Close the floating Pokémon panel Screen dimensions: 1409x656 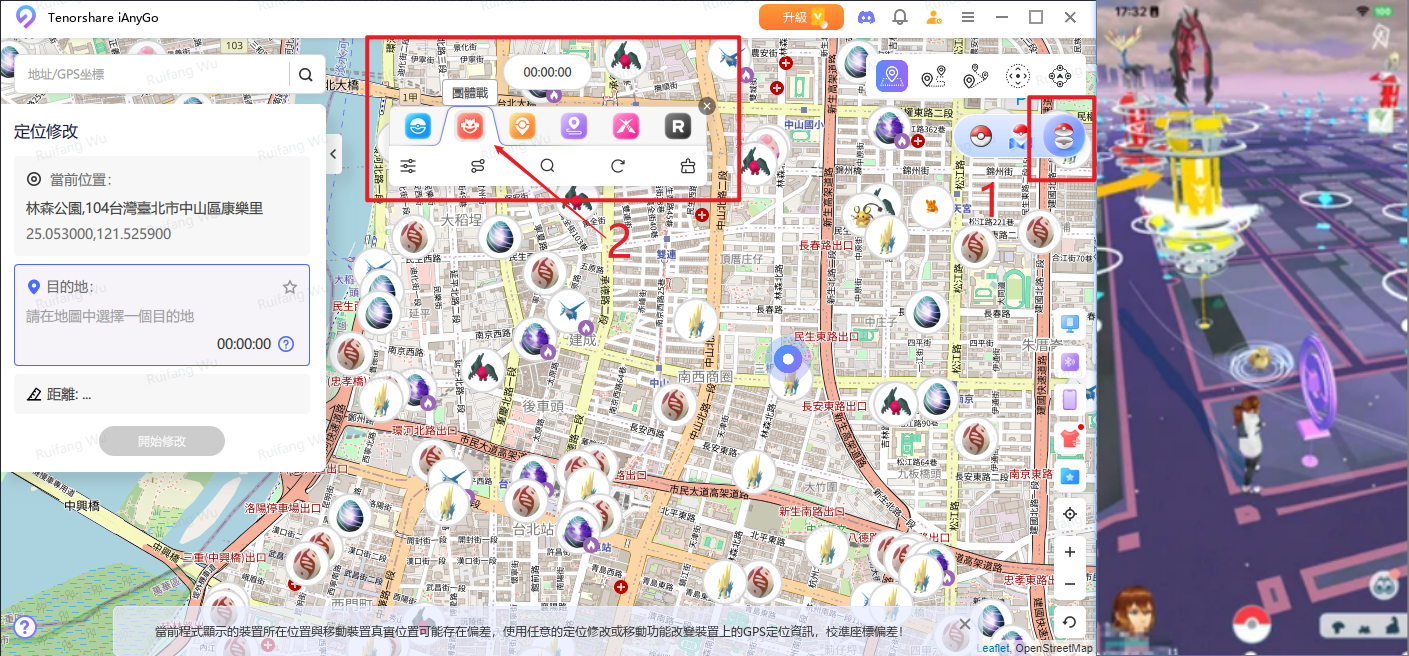click(x=707, y=106)
